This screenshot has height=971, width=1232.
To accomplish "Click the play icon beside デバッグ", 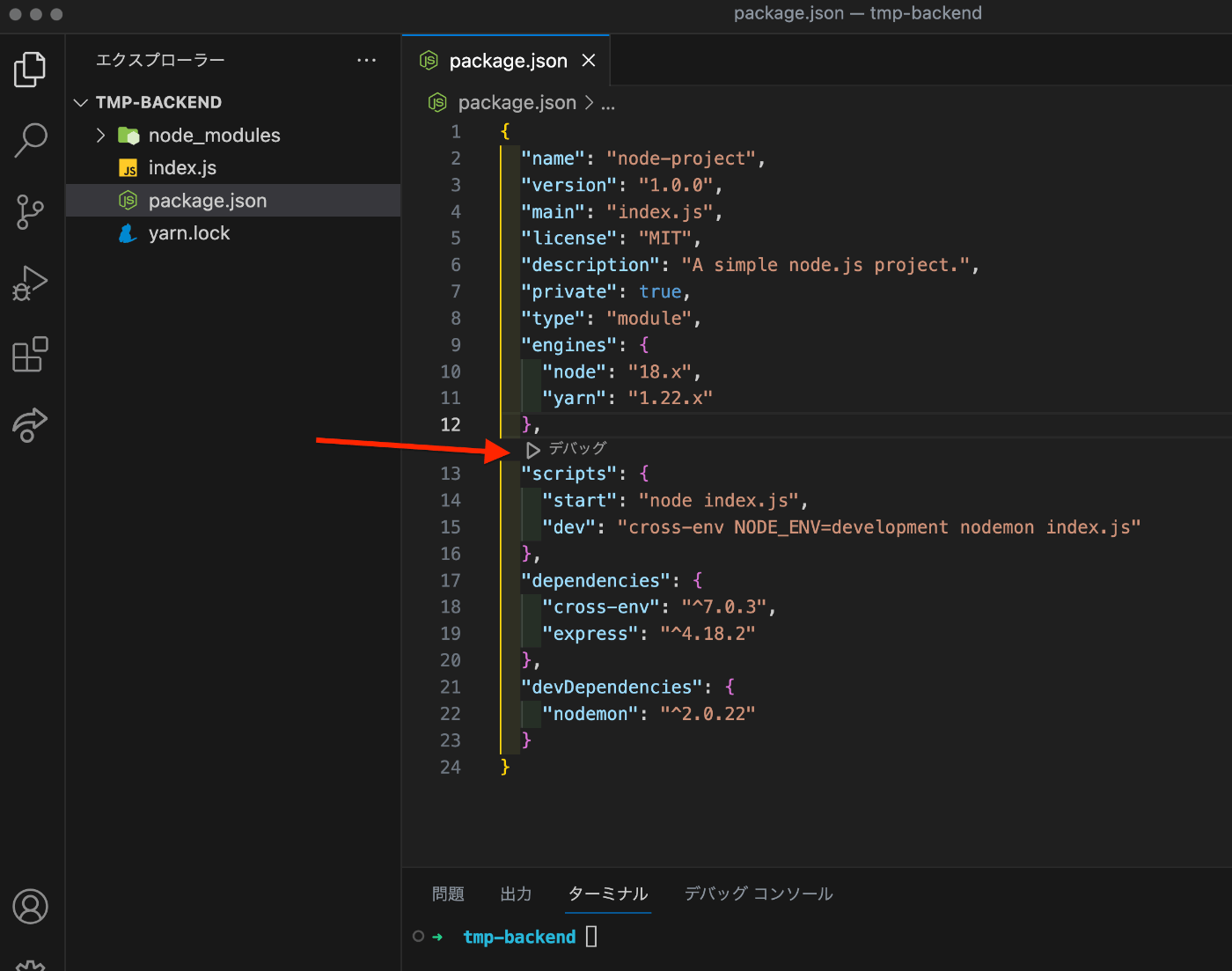I will click(x=532, y=450).
